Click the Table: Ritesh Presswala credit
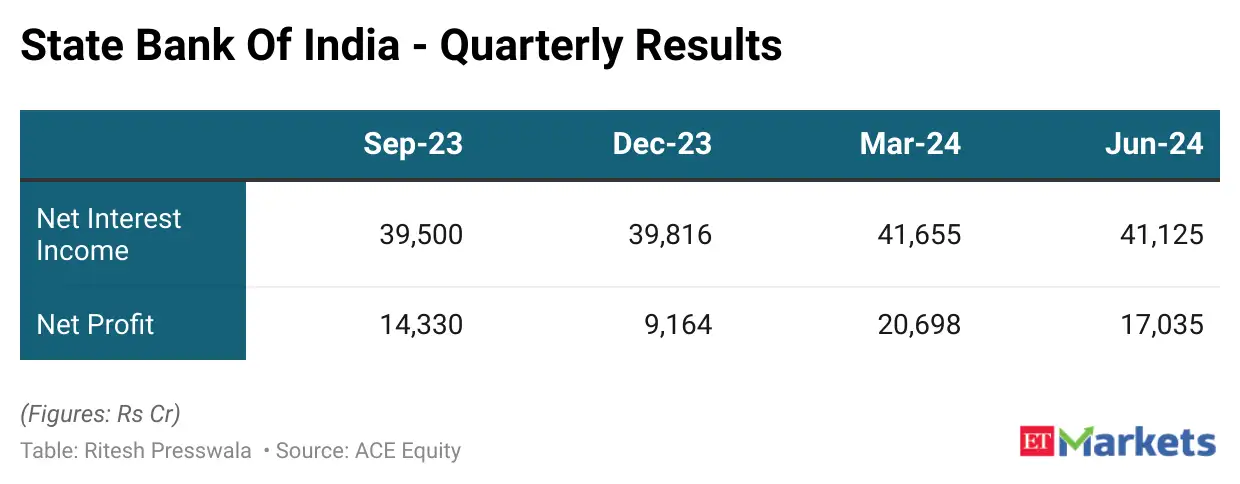 coord(136,450)
